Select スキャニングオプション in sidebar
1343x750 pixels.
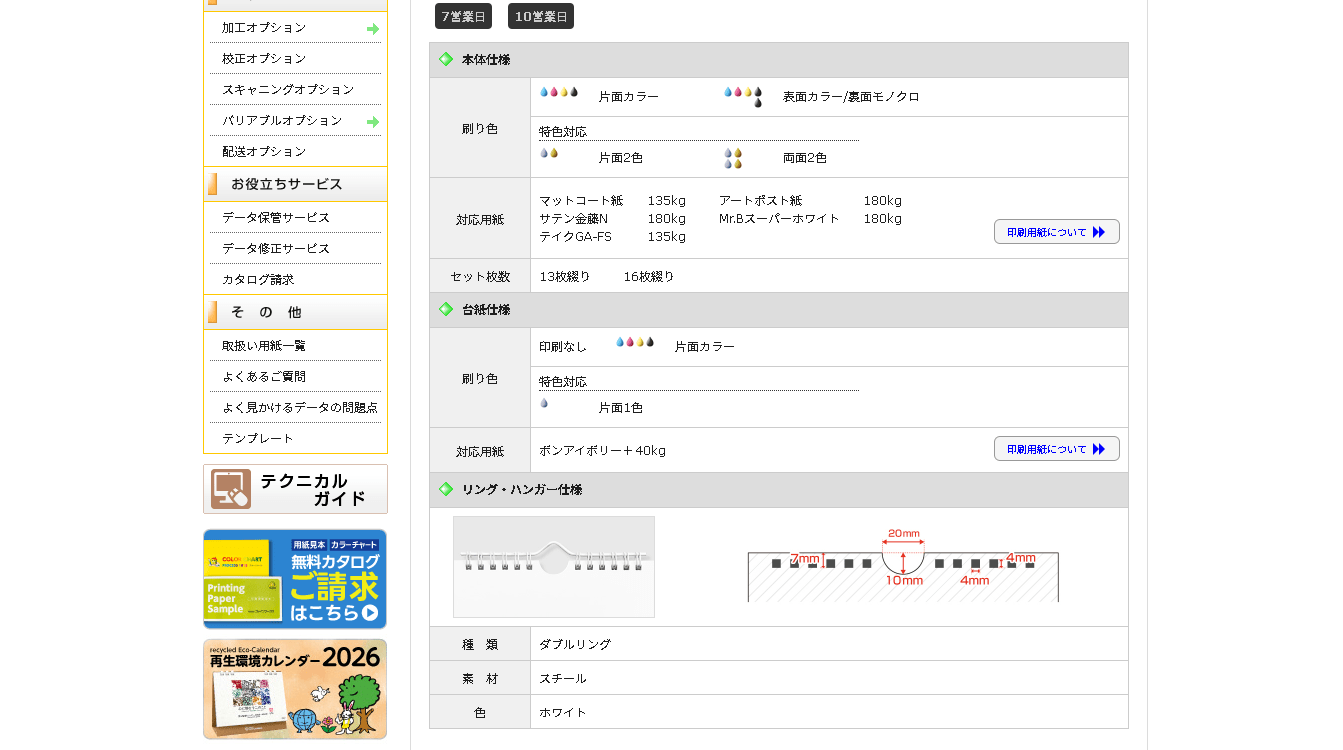tap(288, 90)
